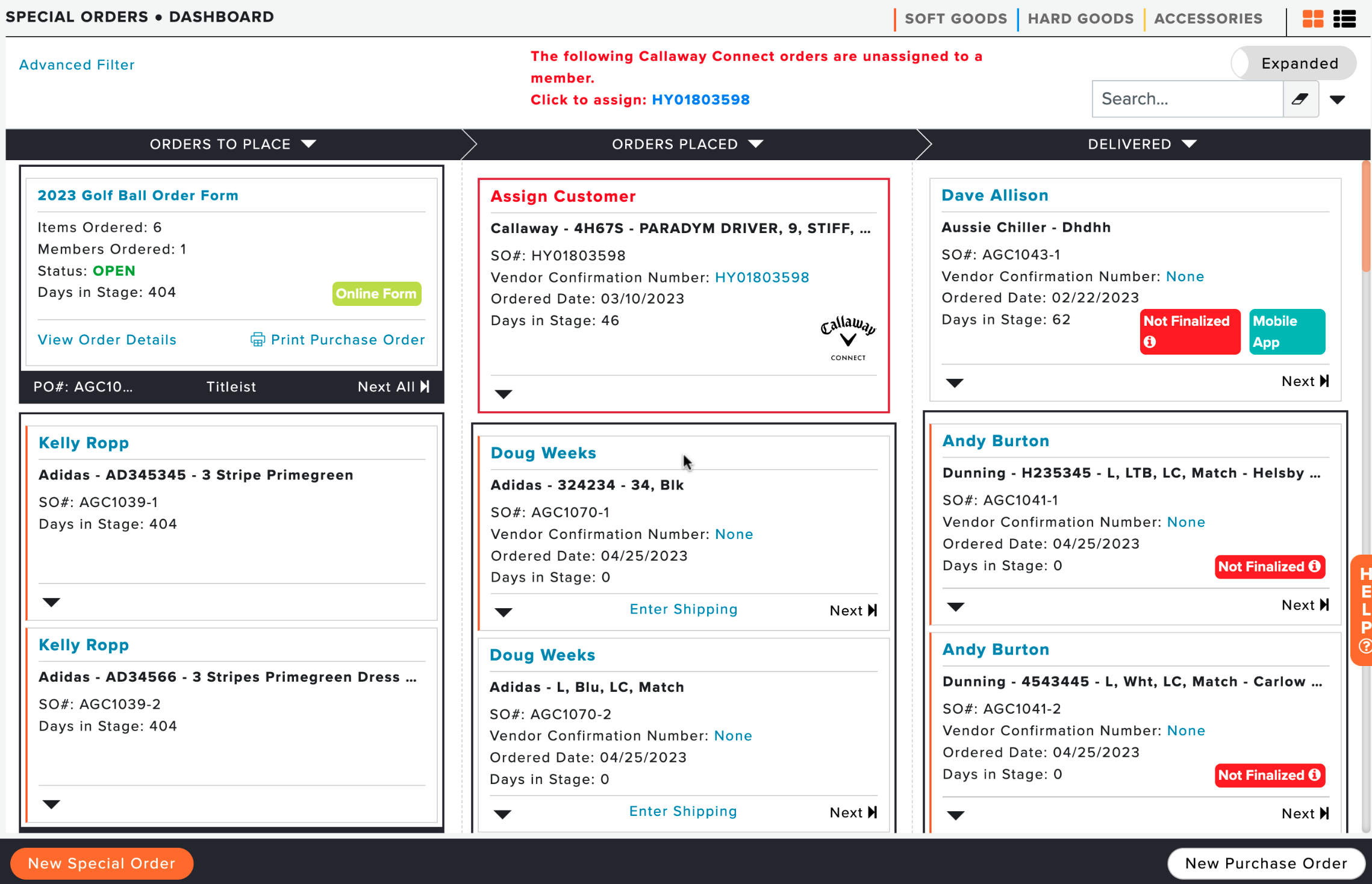The image size is (1372, 884).
Task: Click Print Purchase Order link
Action: [348, 340]
